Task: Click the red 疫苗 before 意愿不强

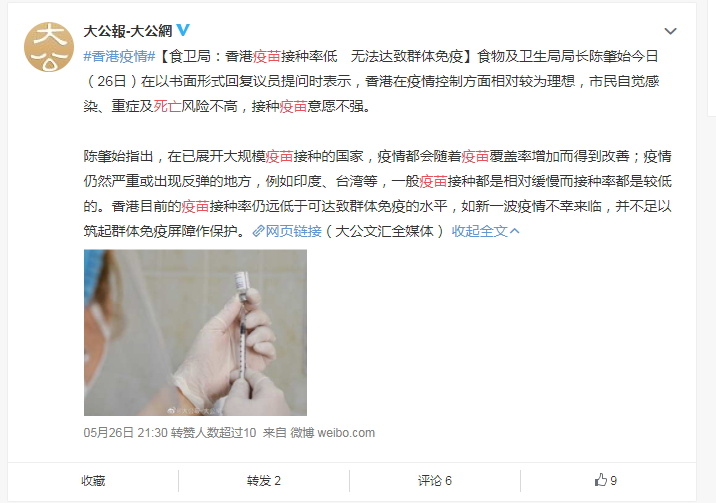Action: coord(293,106)
